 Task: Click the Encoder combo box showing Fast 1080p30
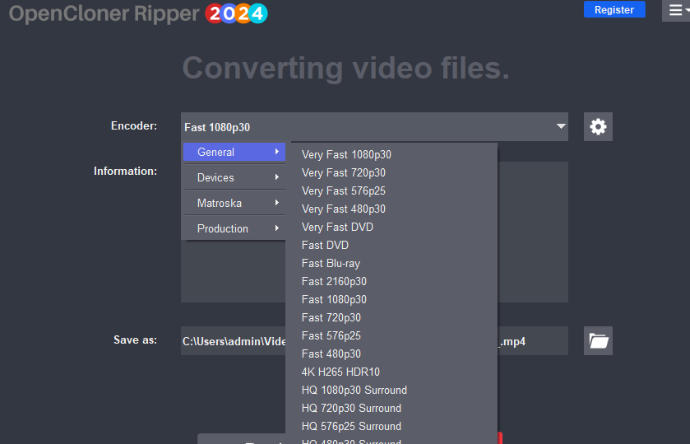pyautogui.click(x=374, y=127)
